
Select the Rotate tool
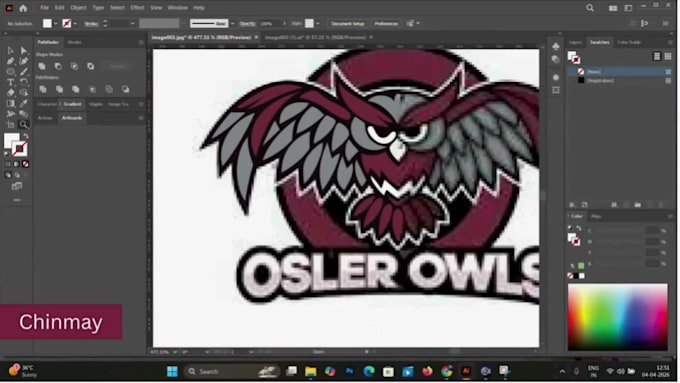[23, 82]
